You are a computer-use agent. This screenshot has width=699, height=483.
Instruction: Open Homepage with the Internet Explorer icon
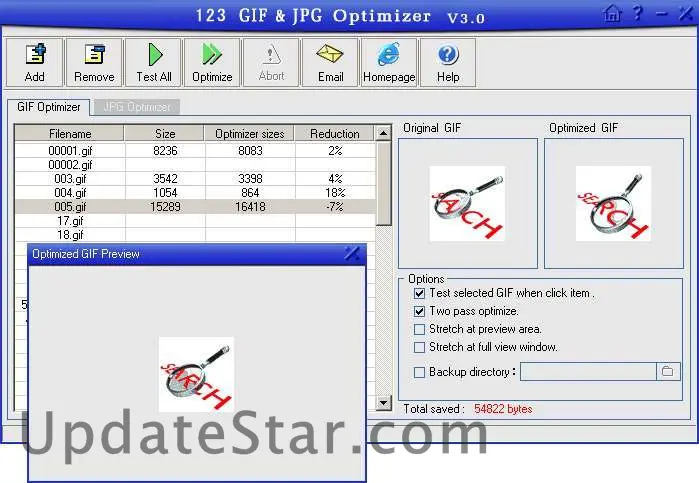[389, 62]
